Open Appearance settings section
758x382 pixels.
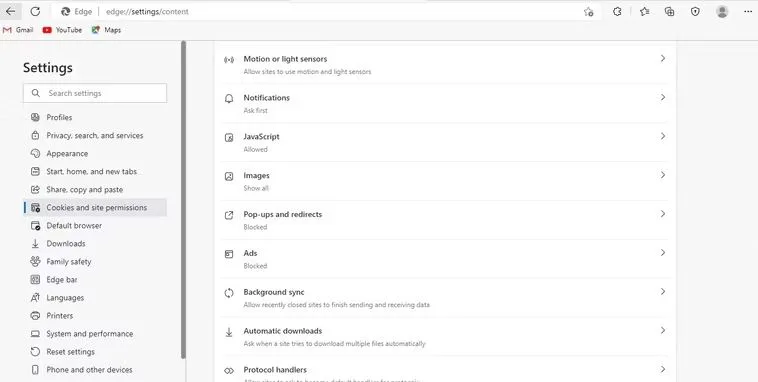(x=95, y=153)
